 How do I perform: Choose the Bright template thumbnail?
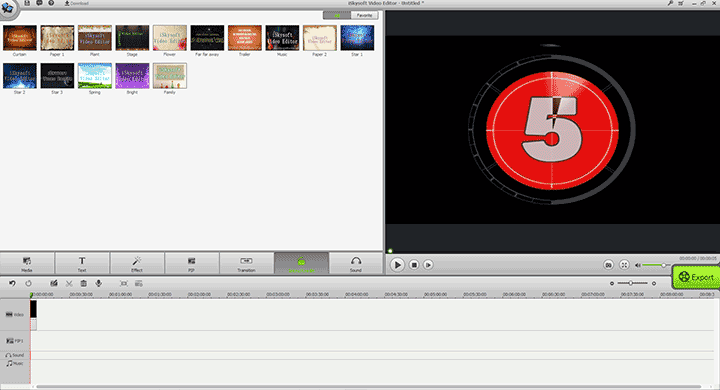[132, 76]
